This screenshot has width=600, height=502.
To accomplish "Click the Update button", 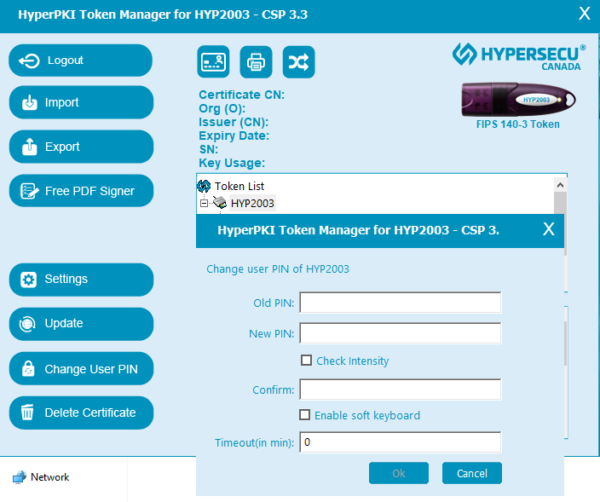I will [x=81, y=324].
